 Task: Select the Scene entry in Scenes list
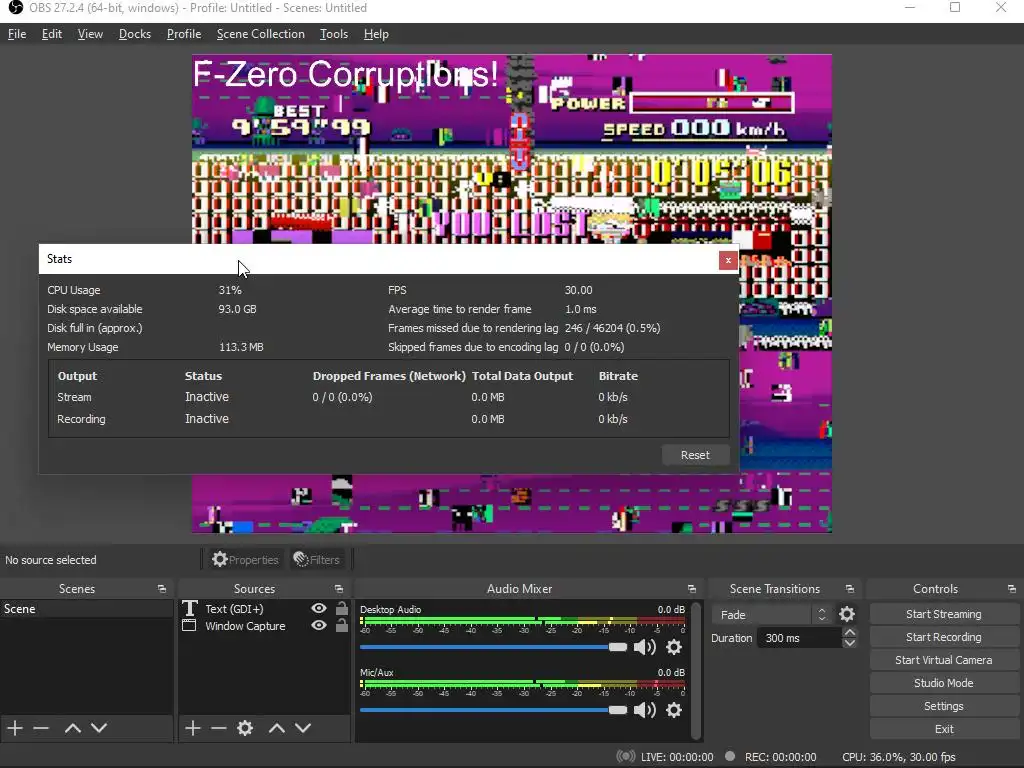86,609
